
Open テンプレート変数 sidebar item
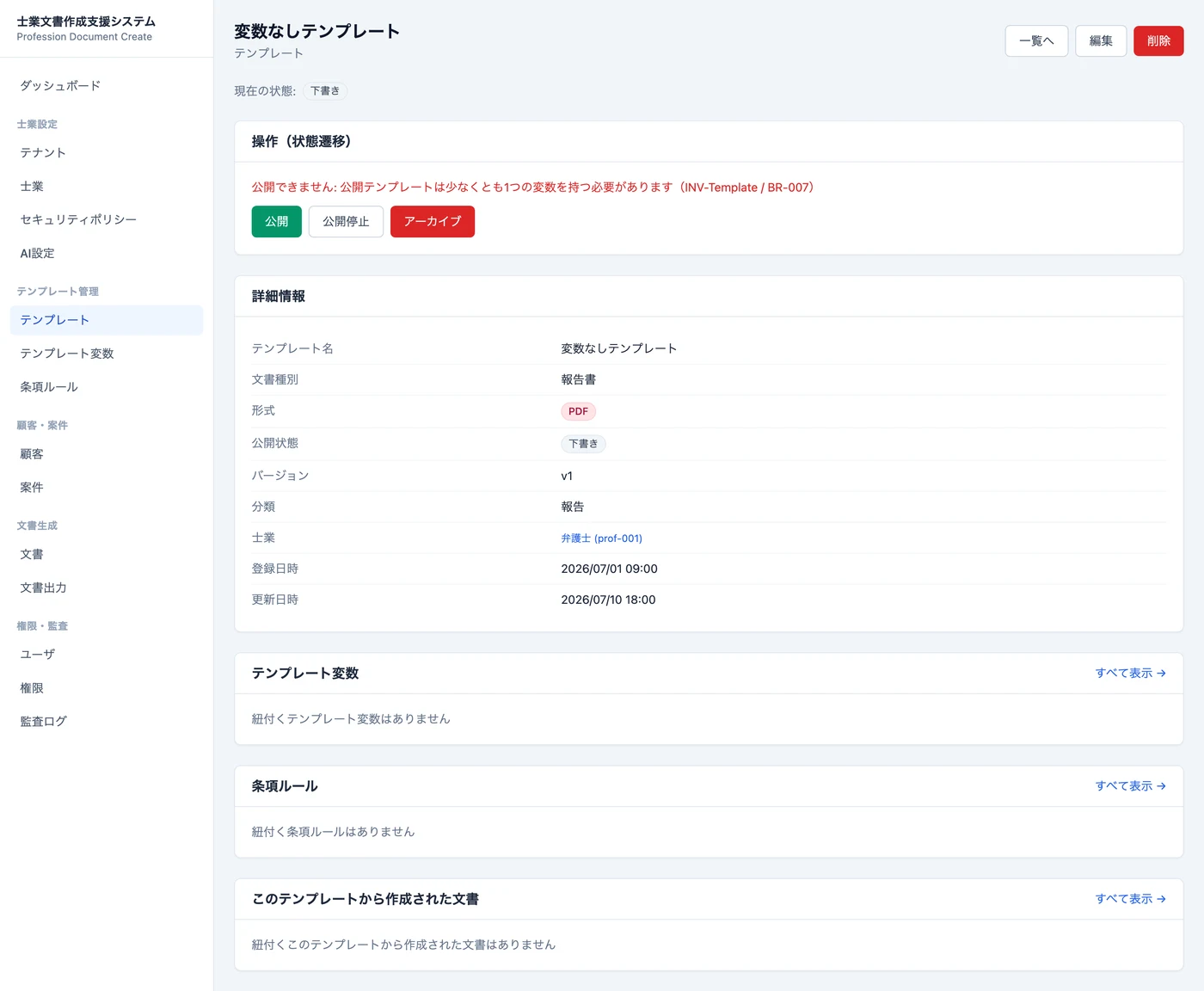[x=107, y=354]
